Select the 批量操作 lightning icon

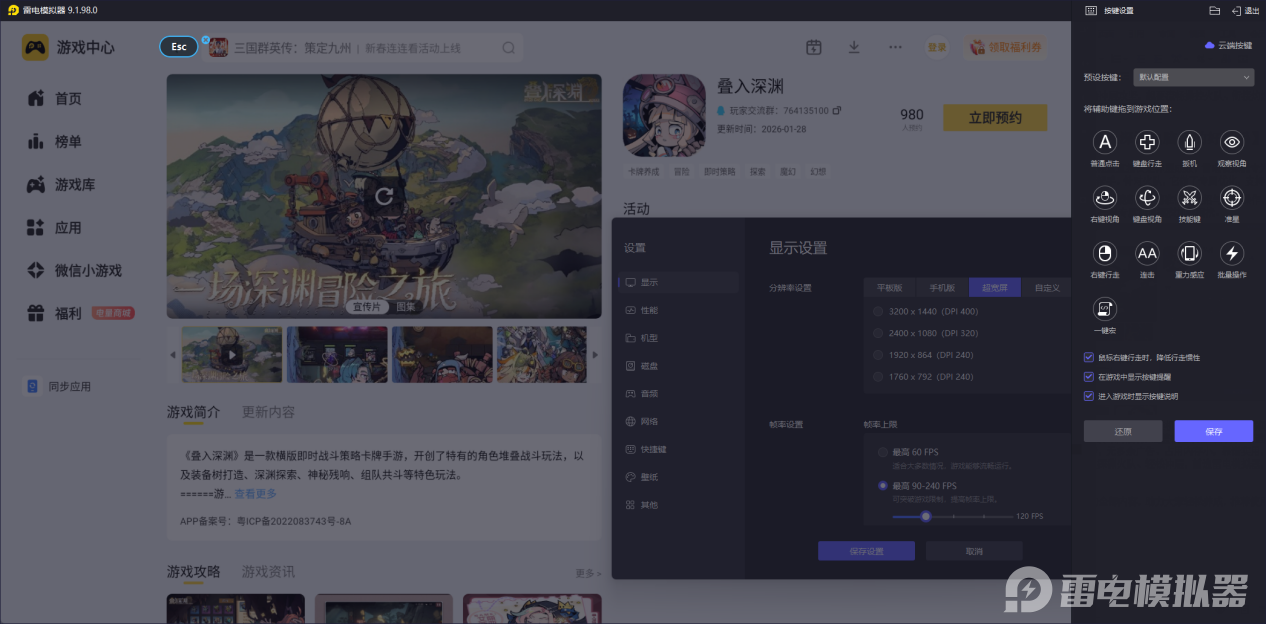coord(1233,253)
